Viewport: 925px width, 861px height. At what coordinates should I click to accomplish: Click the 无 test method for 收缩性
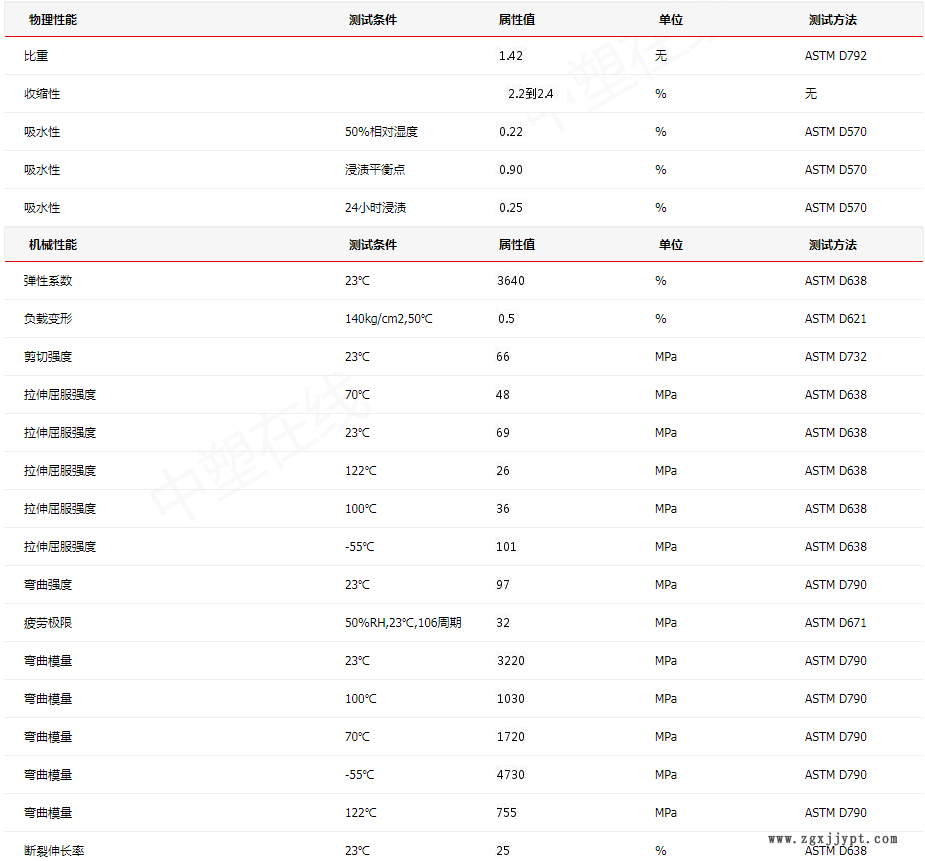pos(811,94)
